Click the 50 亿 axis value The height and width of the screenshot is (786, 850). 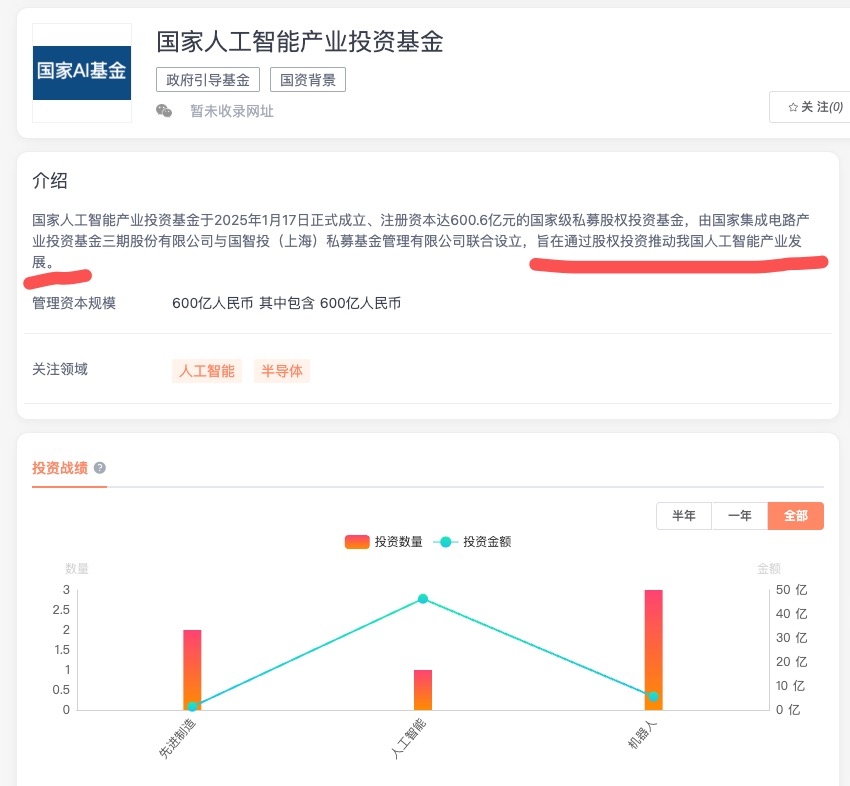(791, 590)
